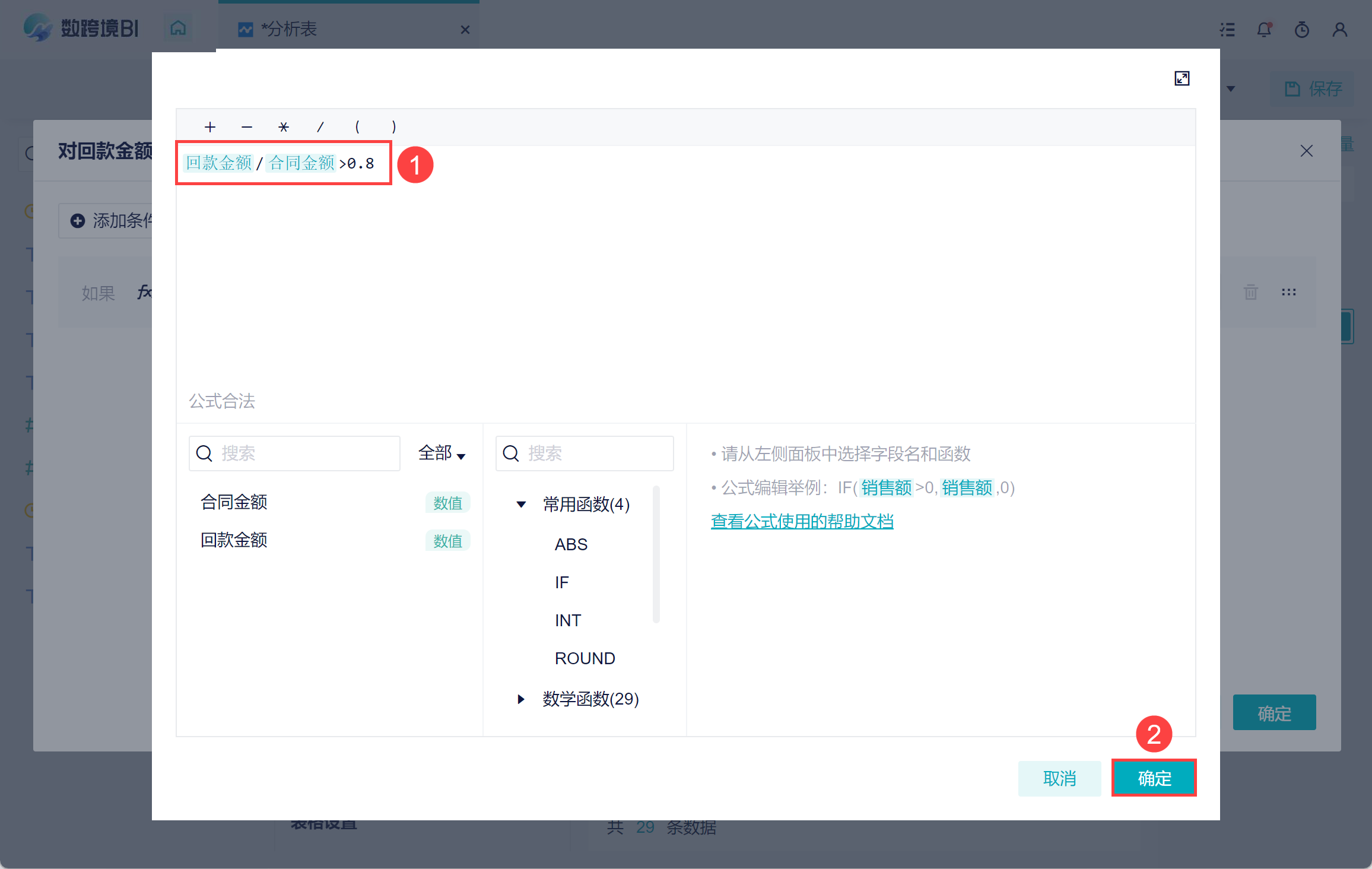The width and height of the screenshot is (1372, 869).
Task: Insert the minus operator
Action: (247, 127)
